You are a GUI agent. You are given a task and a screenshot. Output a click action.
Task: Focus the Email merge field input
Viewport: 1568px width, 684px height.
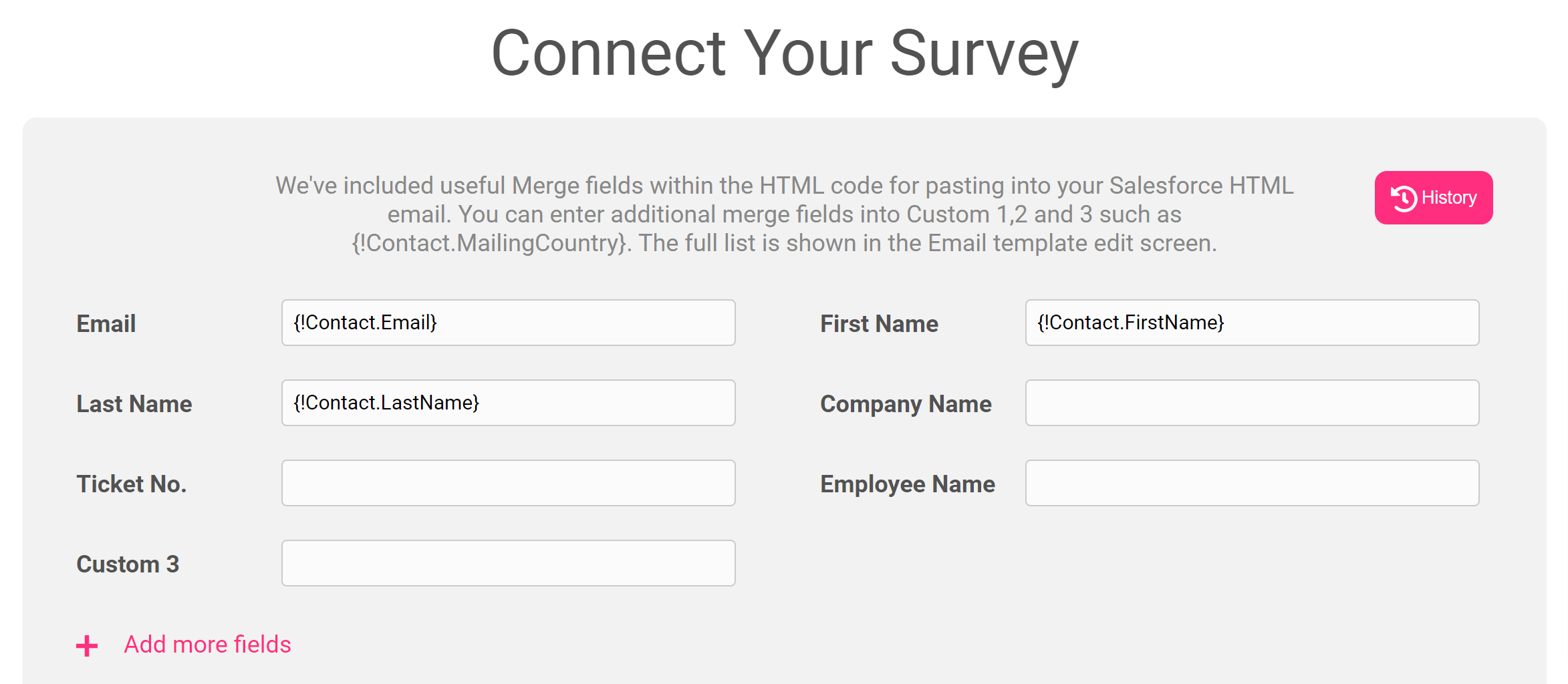509,323
